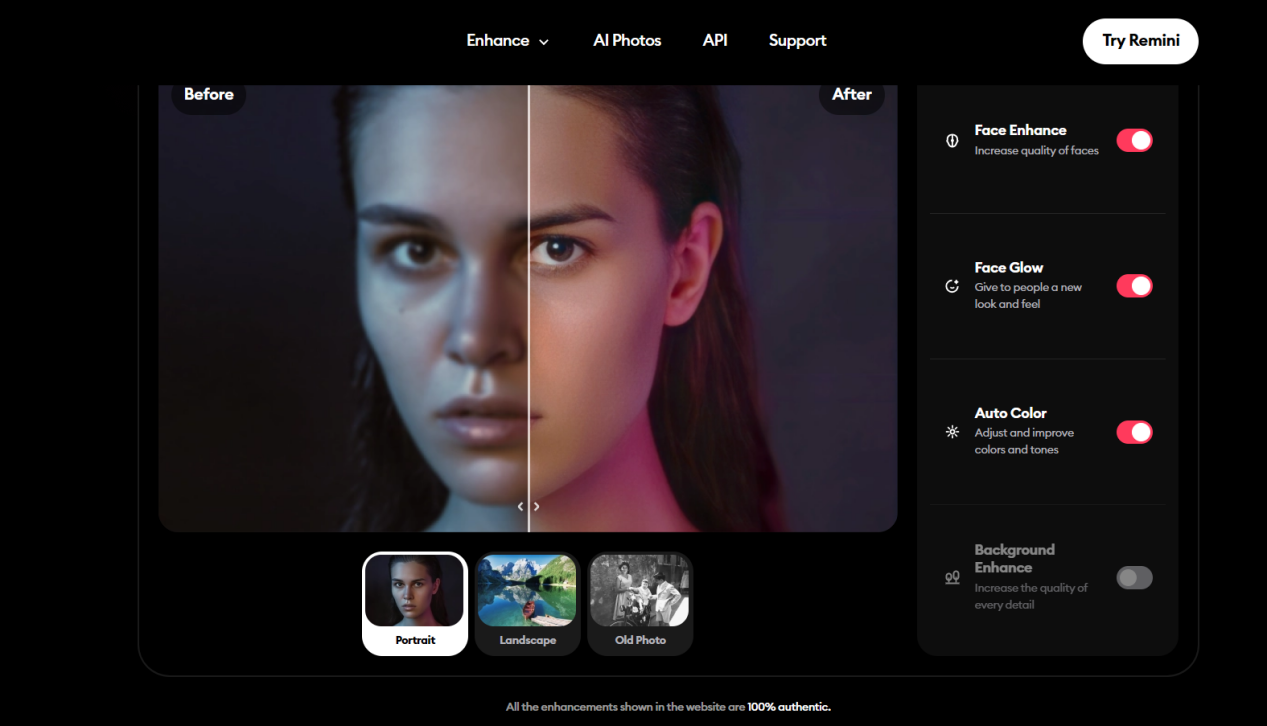Go to the API page

point(715,41)
